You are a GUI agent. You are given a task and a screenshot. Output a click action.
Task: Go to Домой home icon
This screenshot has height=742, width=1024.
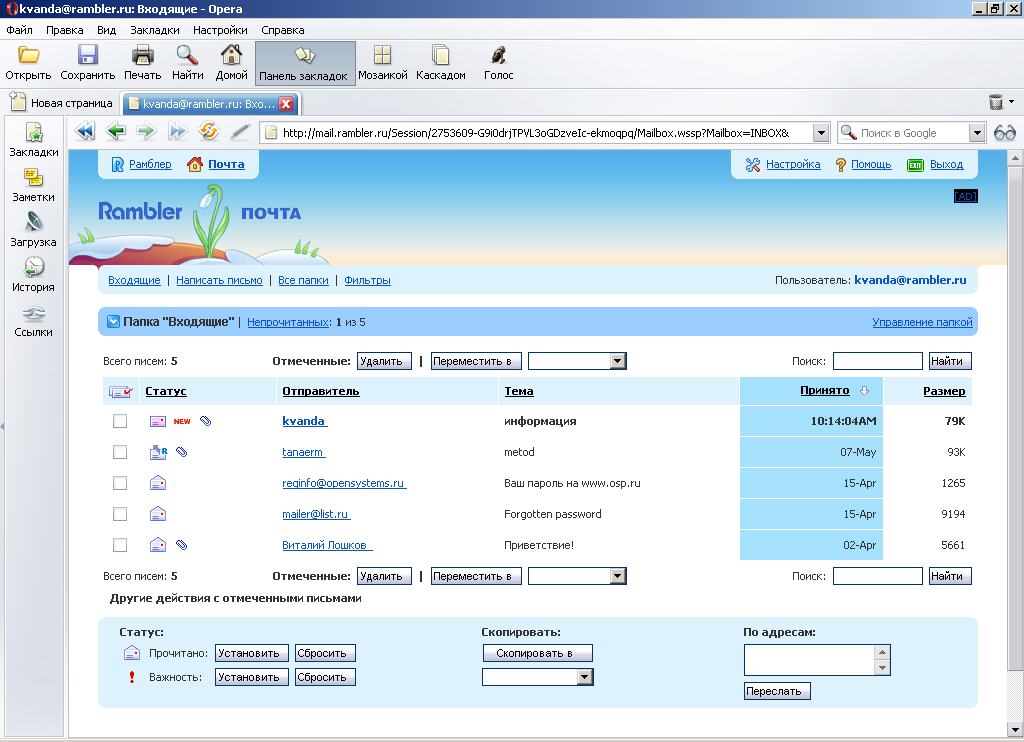point(231,55)
